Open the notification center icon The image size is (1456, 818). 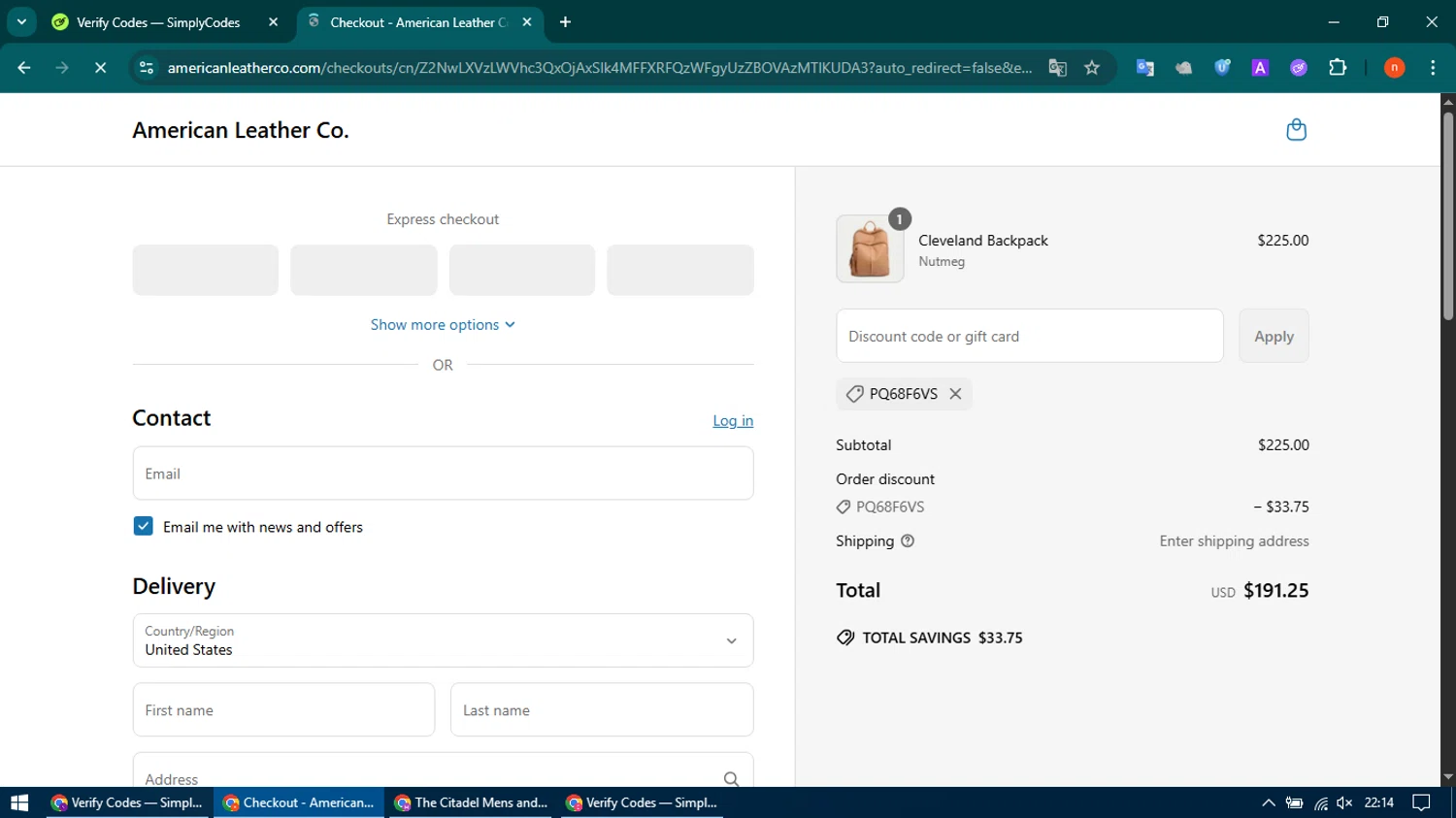pyautogui.click(x=1421, y=802)
